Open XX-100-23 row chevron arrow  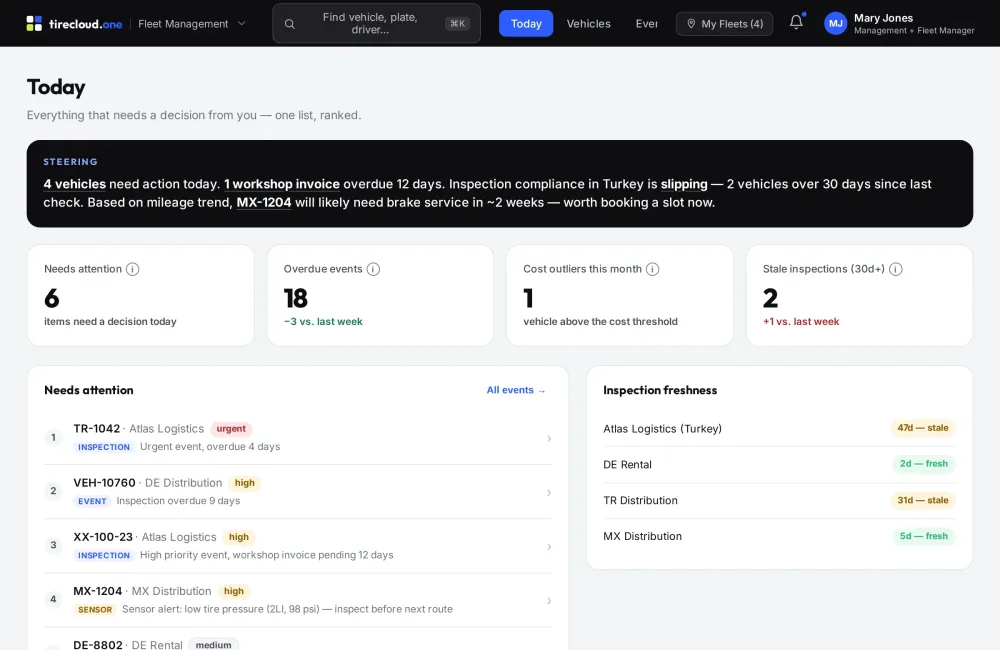[x=549, y=547]
